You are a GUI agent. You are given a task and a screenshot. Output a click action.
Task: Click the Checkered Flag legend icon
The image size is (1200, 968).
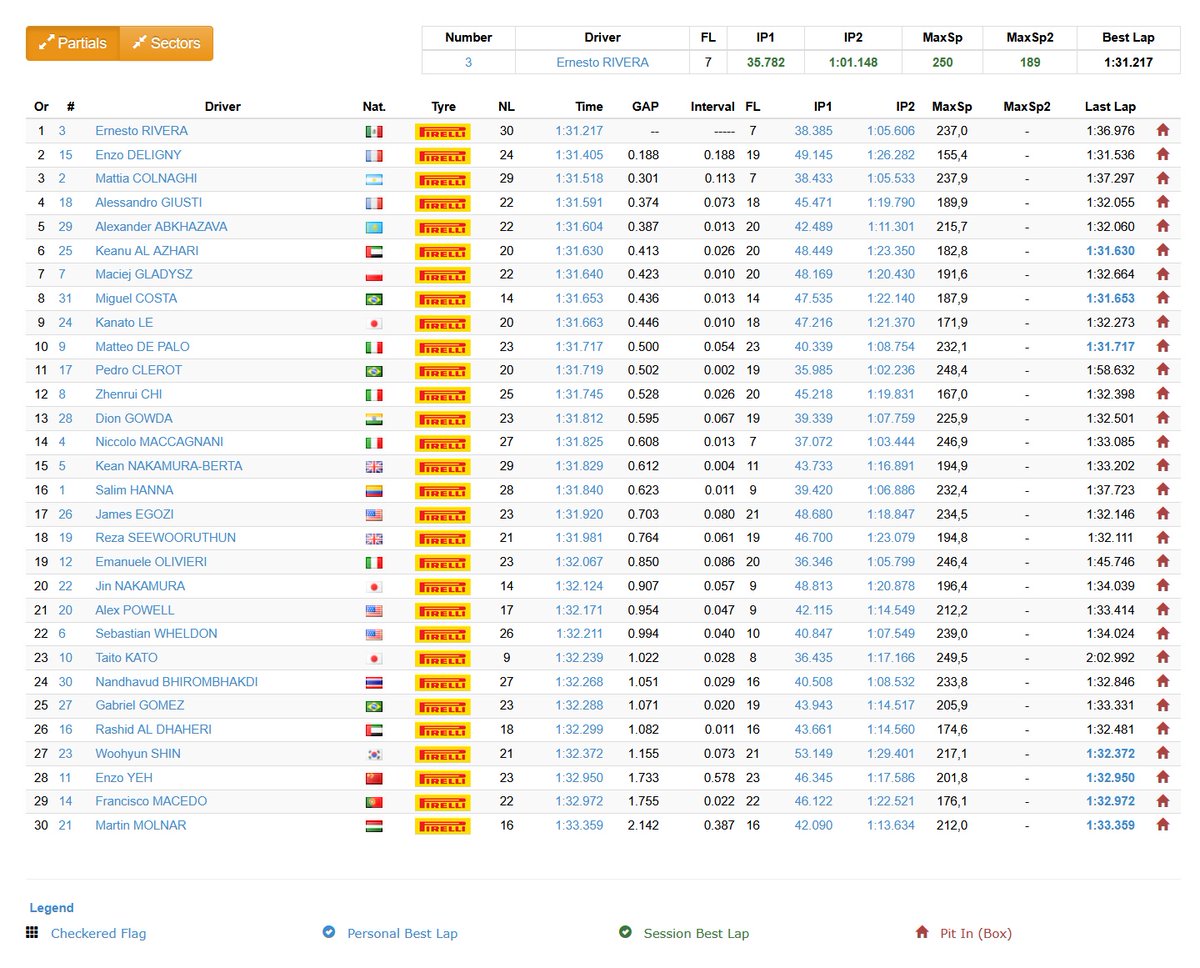pyautogui.click(x=32, y=932)
